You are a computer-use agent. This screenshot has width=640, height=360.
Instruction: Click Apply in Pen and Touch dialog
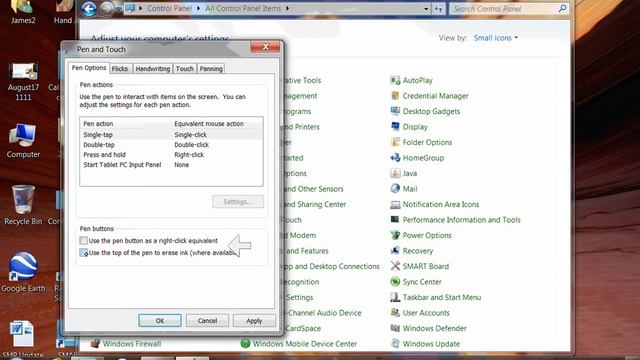pos(254,321)
